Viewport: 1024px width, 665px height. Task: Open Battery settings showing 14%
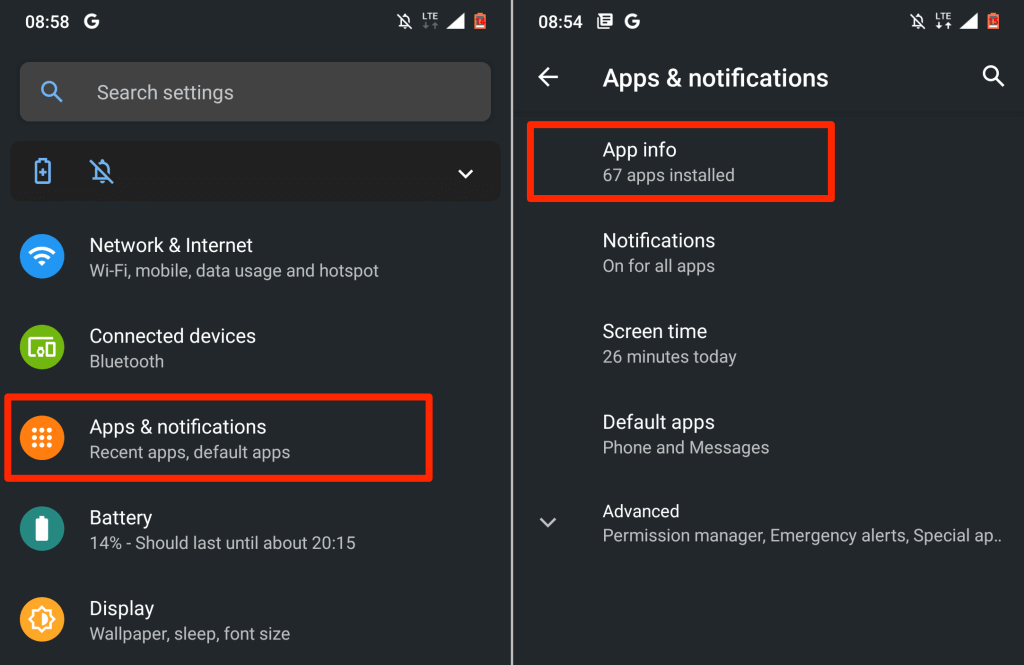(222, 530)
